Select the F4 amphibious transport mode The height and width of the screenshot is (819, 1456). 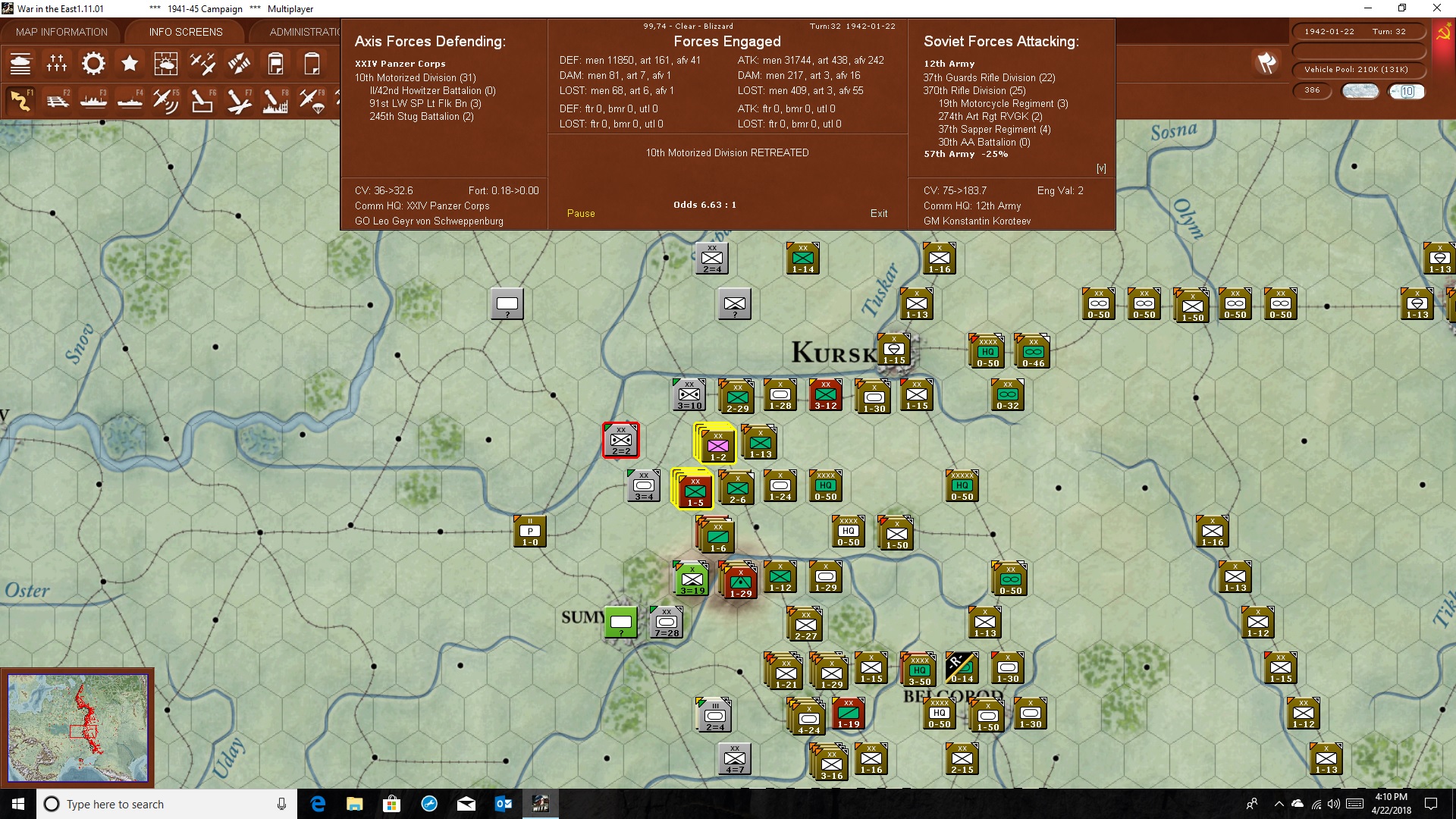tap(130, 100)
